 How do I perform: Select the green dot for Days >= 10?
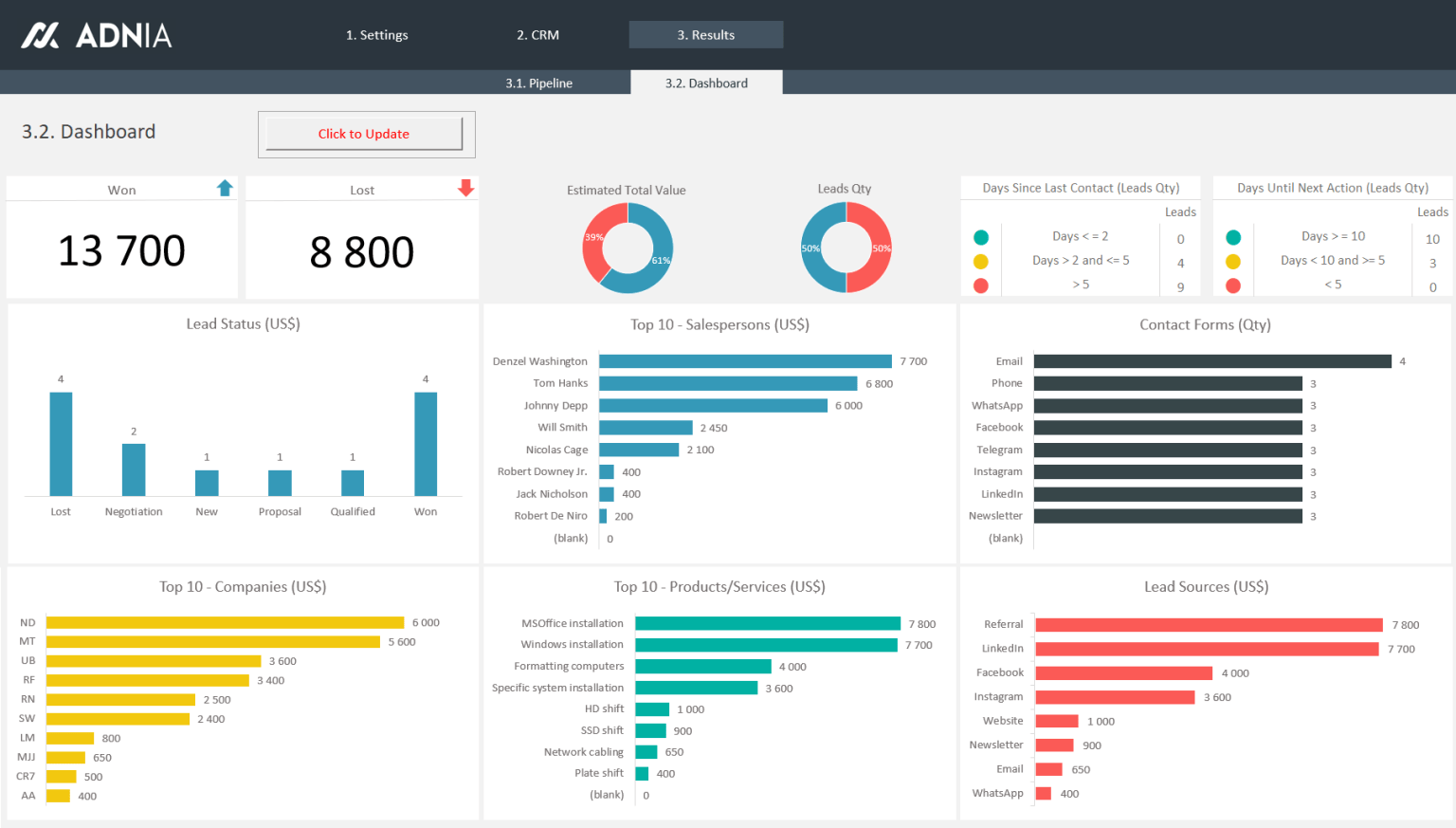[1233, 237]
